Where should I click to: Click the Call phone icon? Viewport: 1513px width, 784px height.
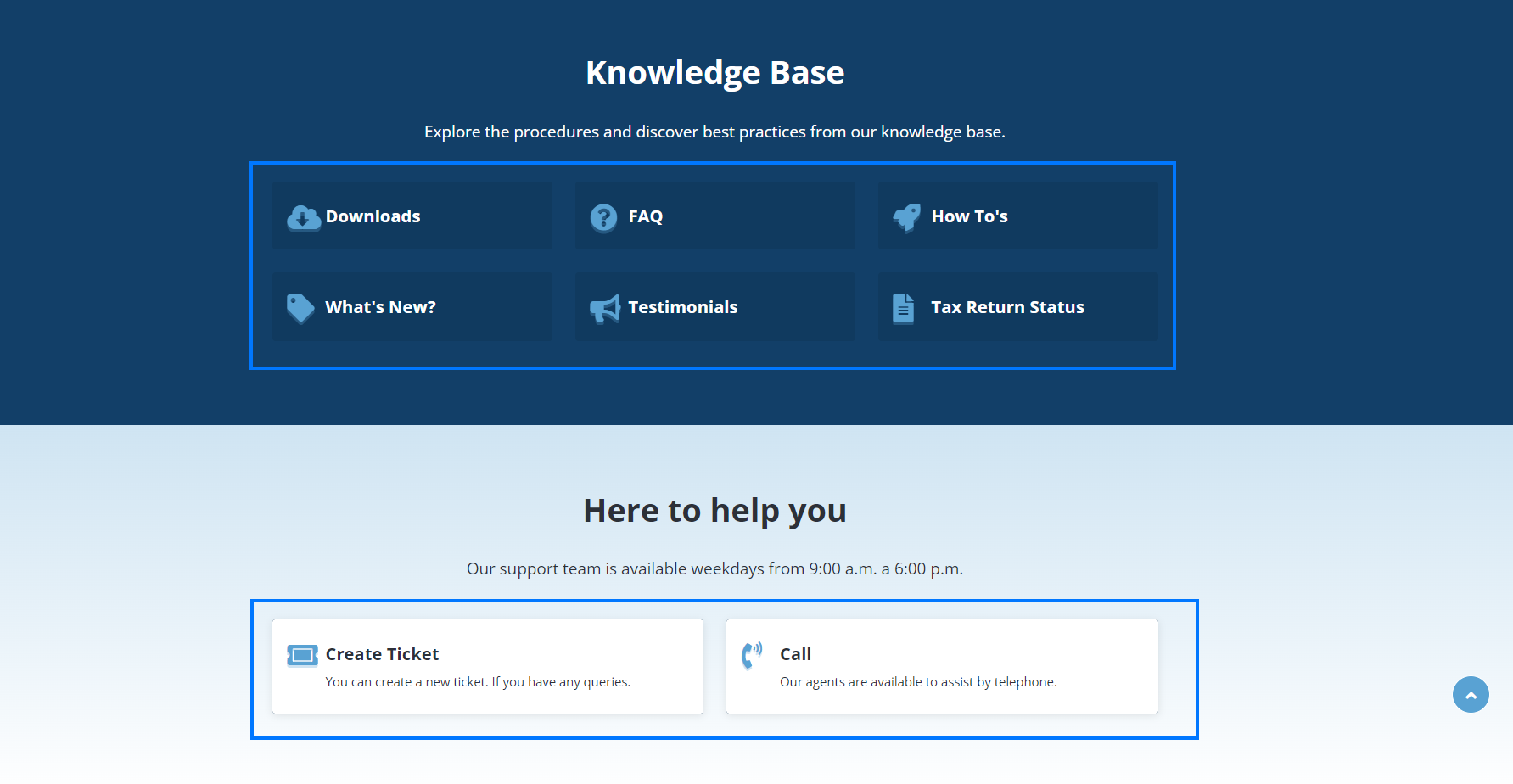(x=752, y=655)
